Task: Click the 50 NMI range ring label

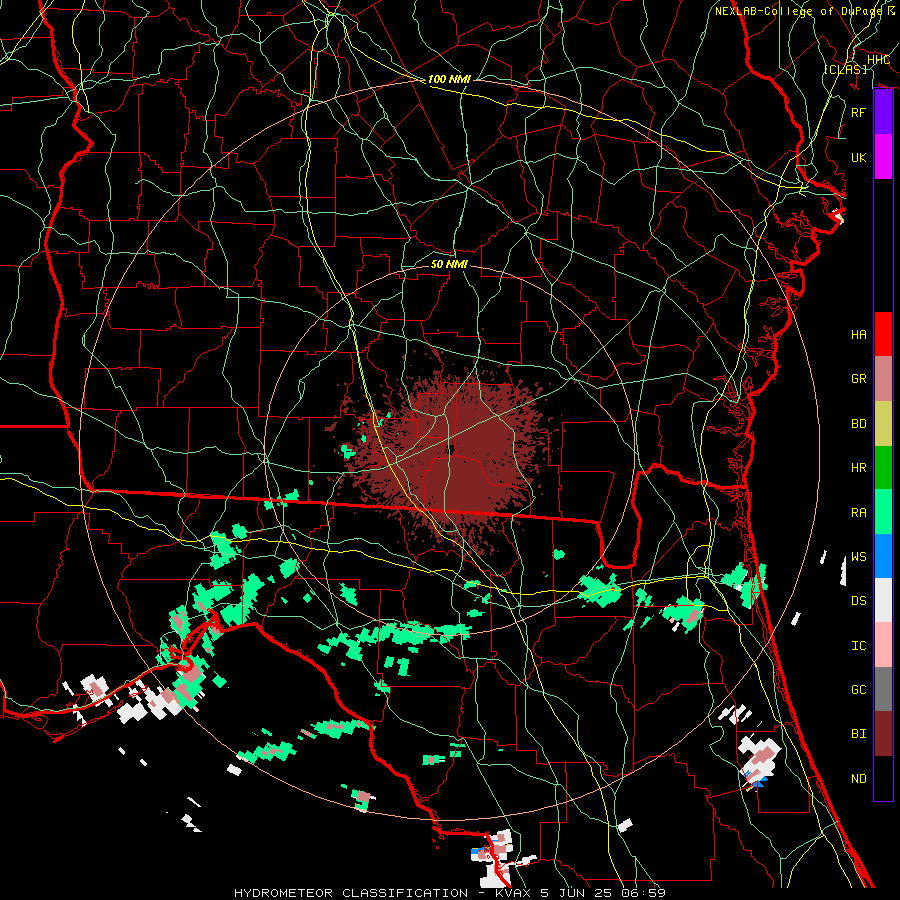Action: (x=449, y=264)
